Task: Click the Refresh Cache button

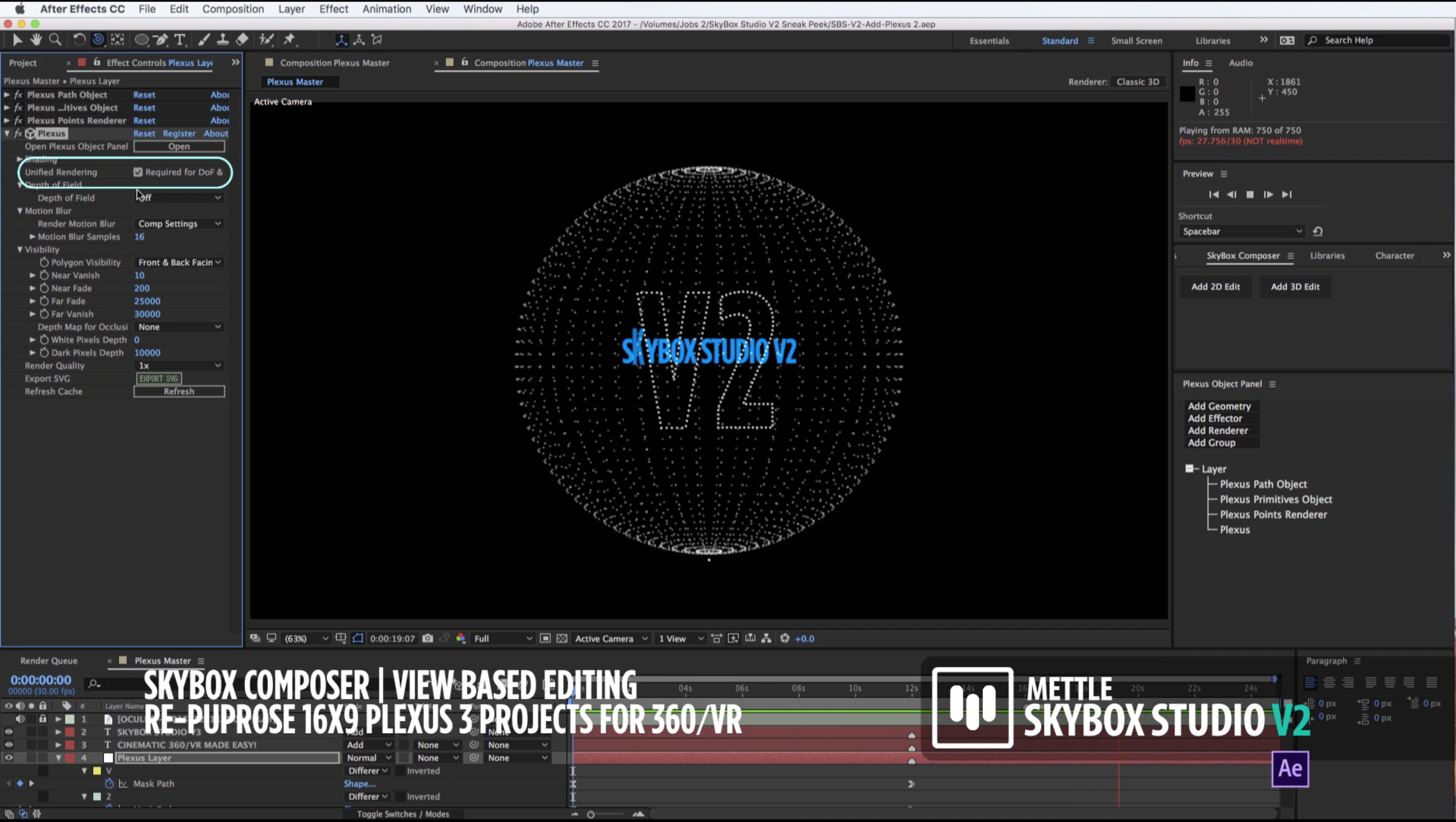Action: (x=178, y=391)
